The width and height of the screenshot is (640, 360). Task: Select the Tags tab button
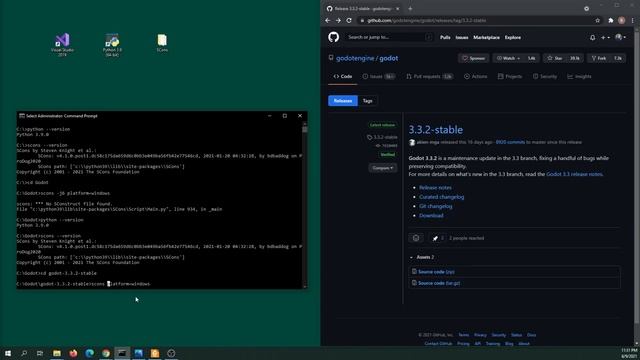click(x=367, y=101)
